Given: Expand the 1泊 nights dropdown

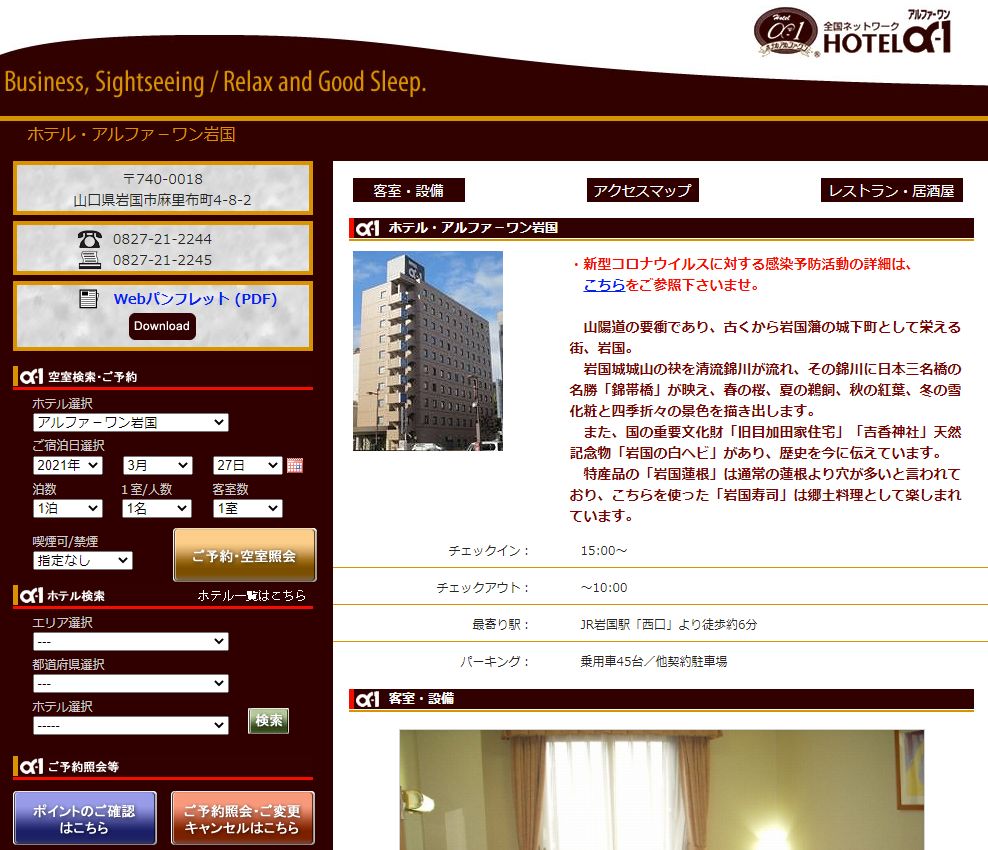Looking at the screenshot, I should (67, 508).
